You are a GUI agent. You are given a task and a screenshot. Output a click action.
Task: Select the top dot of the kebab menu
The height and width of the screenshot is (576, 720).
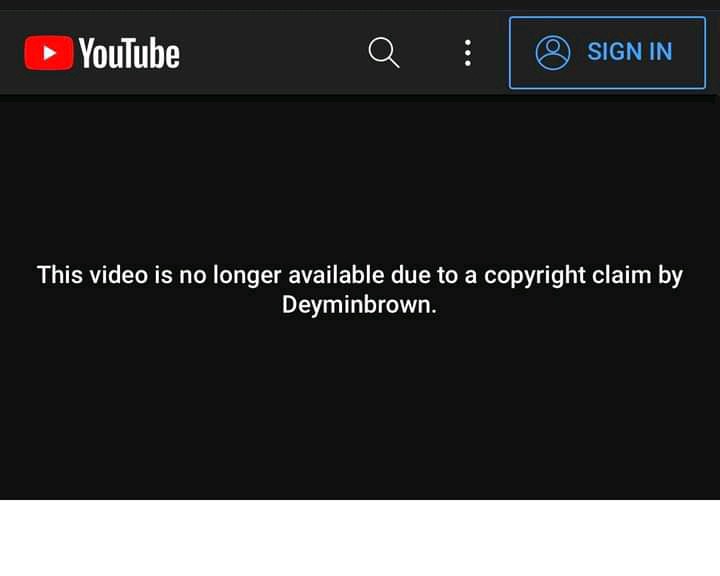coord(467,42)
